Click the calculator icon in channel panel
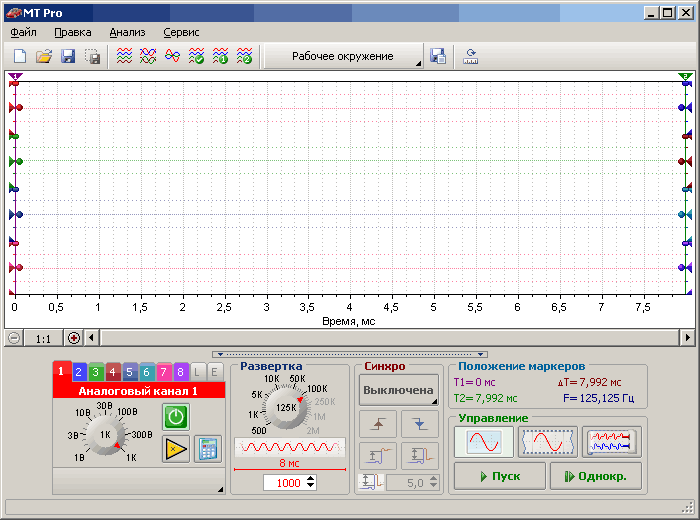 (207, 448)
